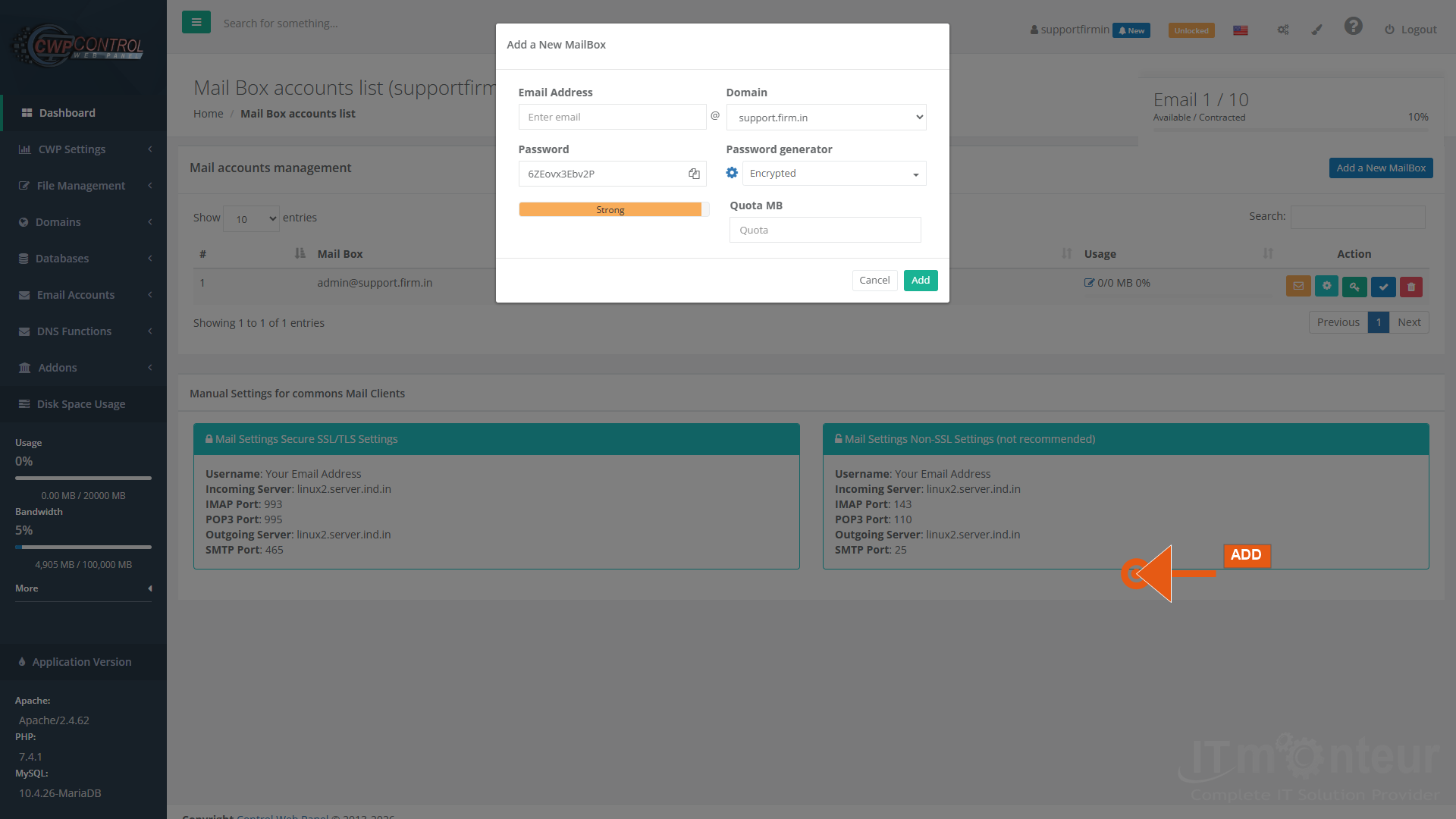The image size is (1456, 819).
Task: Open the Application Version sidebar section
Action: pyautogui.click(x=83, y=662)
